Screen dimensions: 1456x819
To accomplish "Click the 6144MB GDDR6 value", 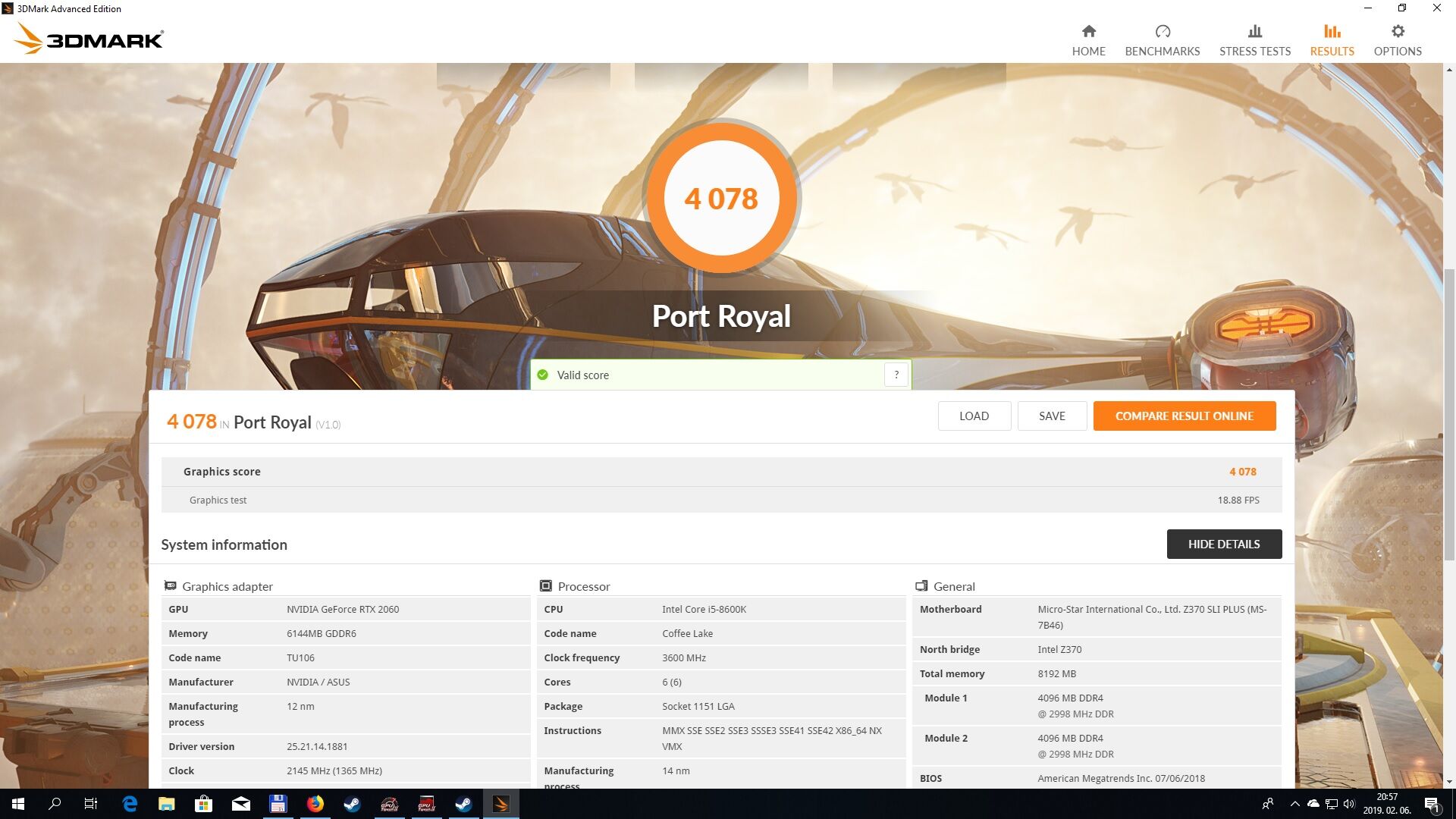I will pos(322,633).
